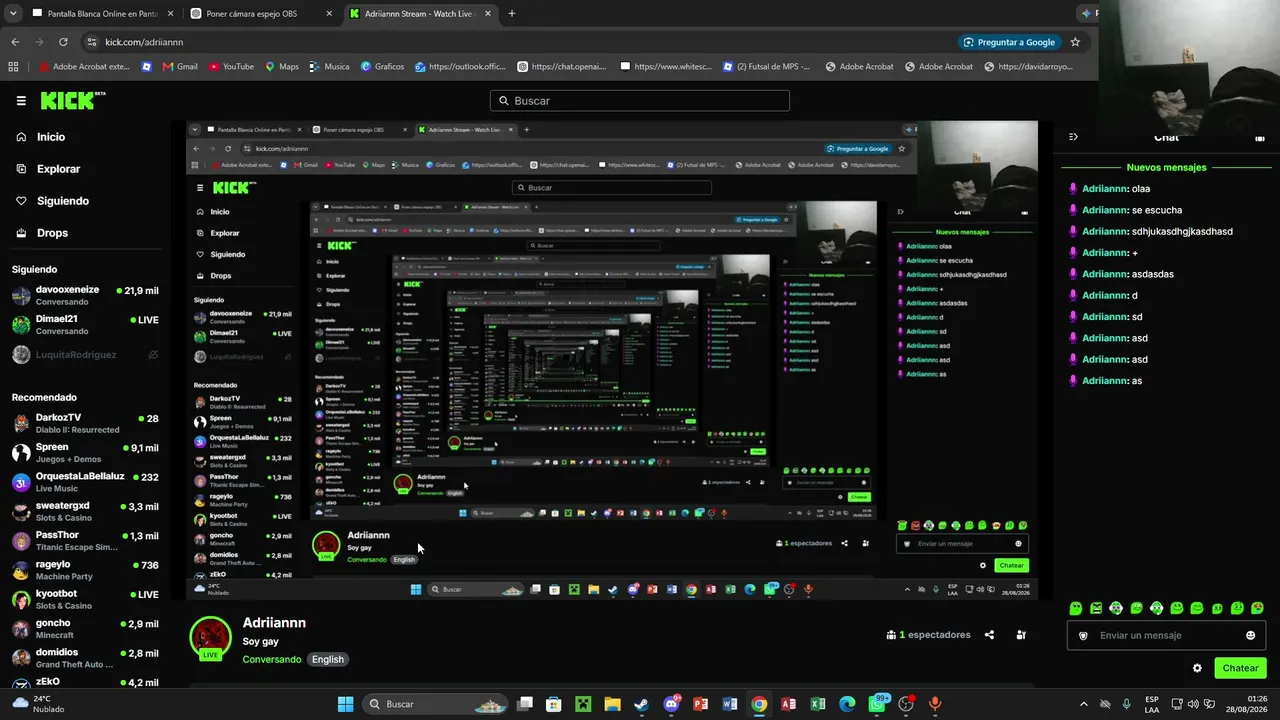
Task: Open Gmail bookmark
Action: tap(178, 67)
